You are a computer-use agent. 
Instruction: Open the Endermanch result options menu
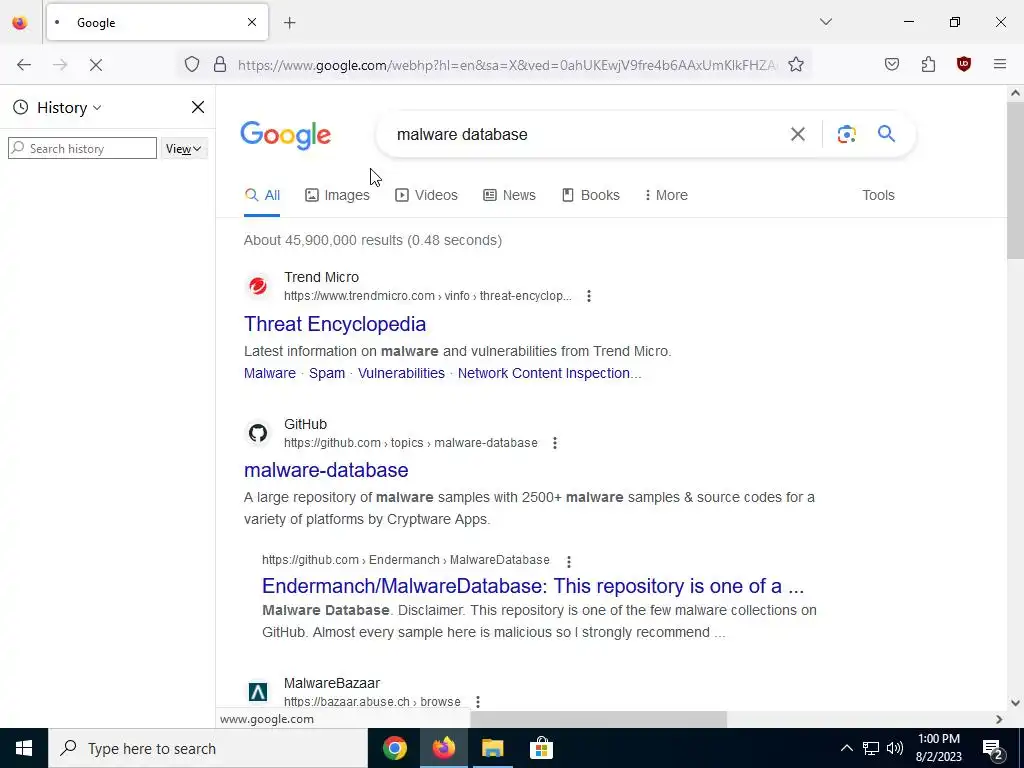(569, 561)
